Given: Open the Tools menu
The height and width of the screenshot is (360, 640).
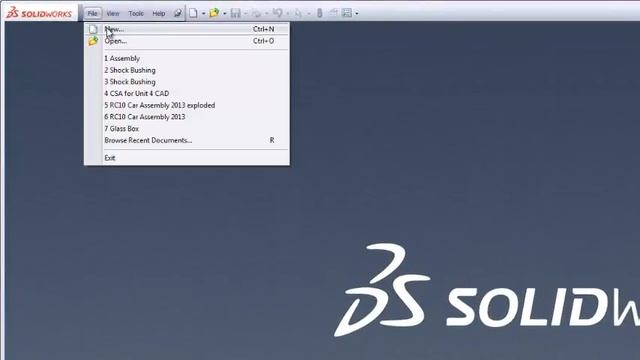Looking at the screenshot, I should click(x=136, y=13).
